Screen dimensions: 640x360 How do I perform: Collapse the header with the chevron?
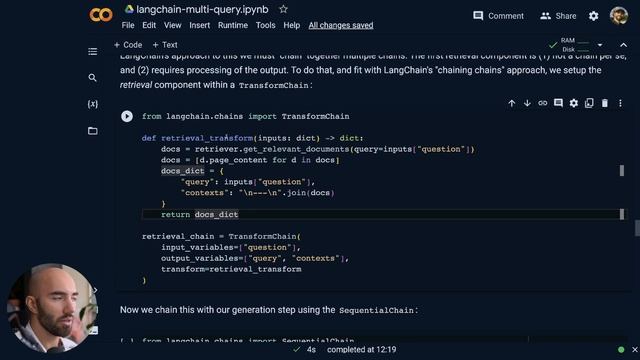(x=623, y=45)
